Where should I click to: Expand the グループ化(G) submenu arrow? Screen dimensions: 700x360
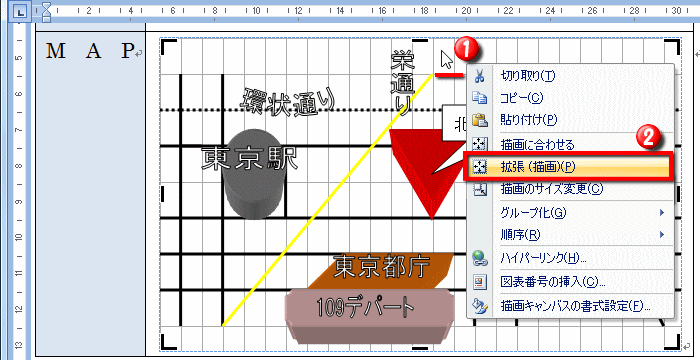662,213
